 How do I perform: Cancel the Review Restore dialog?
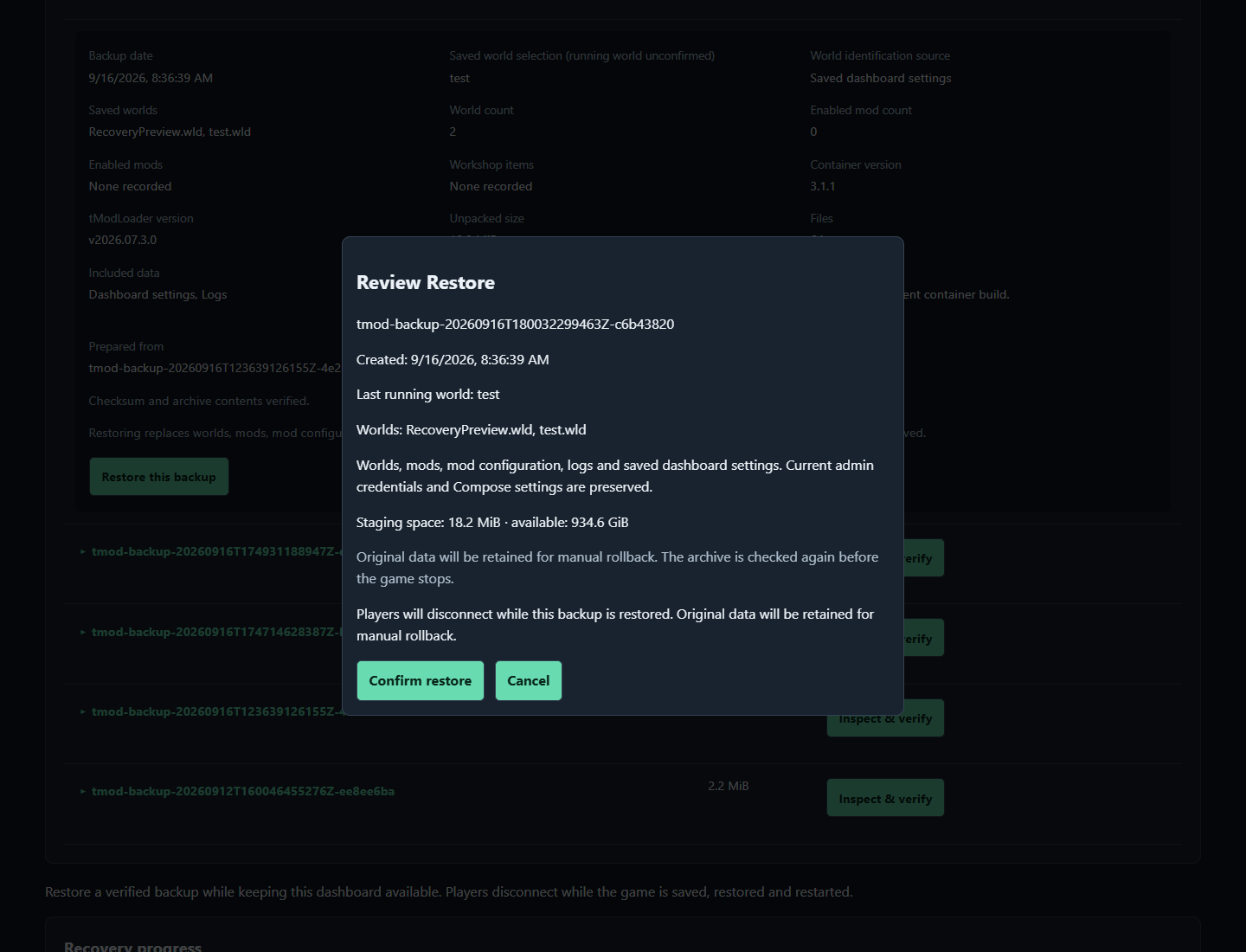[x=529, y=680]
